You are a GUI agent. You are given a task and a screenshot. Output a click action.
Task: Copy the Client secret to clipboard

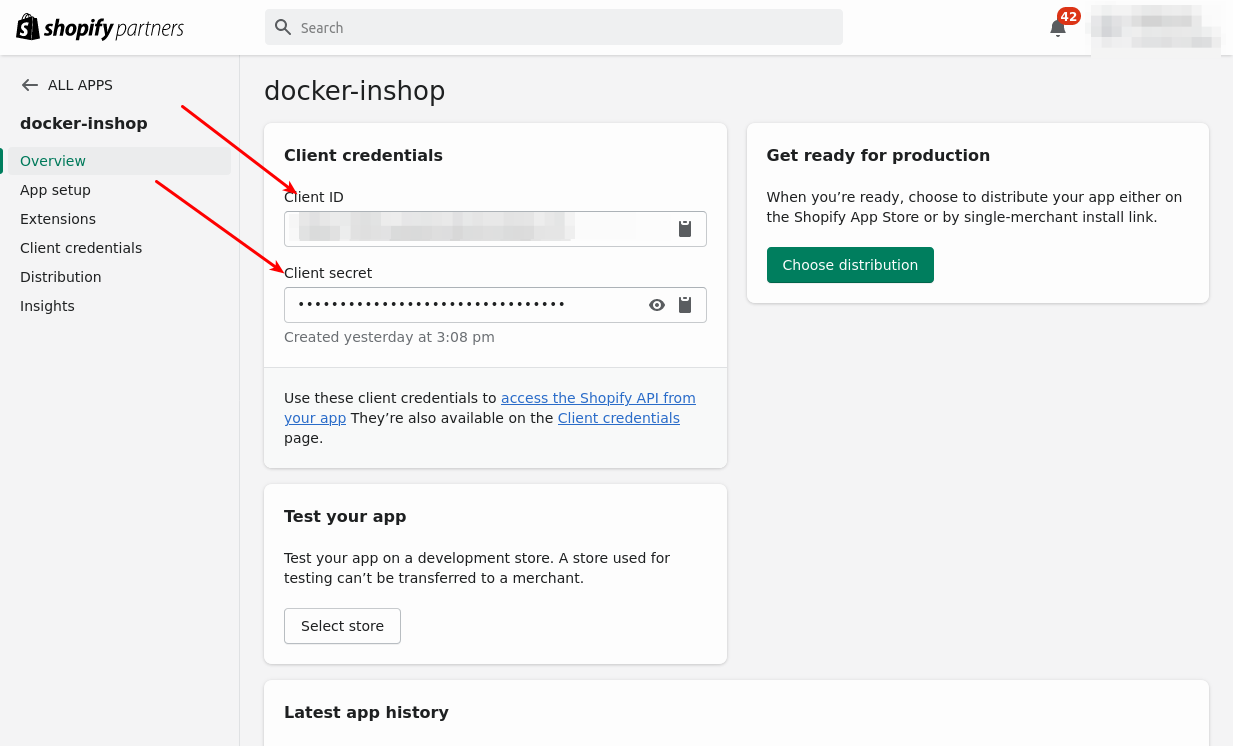click(x=685, y=305)
